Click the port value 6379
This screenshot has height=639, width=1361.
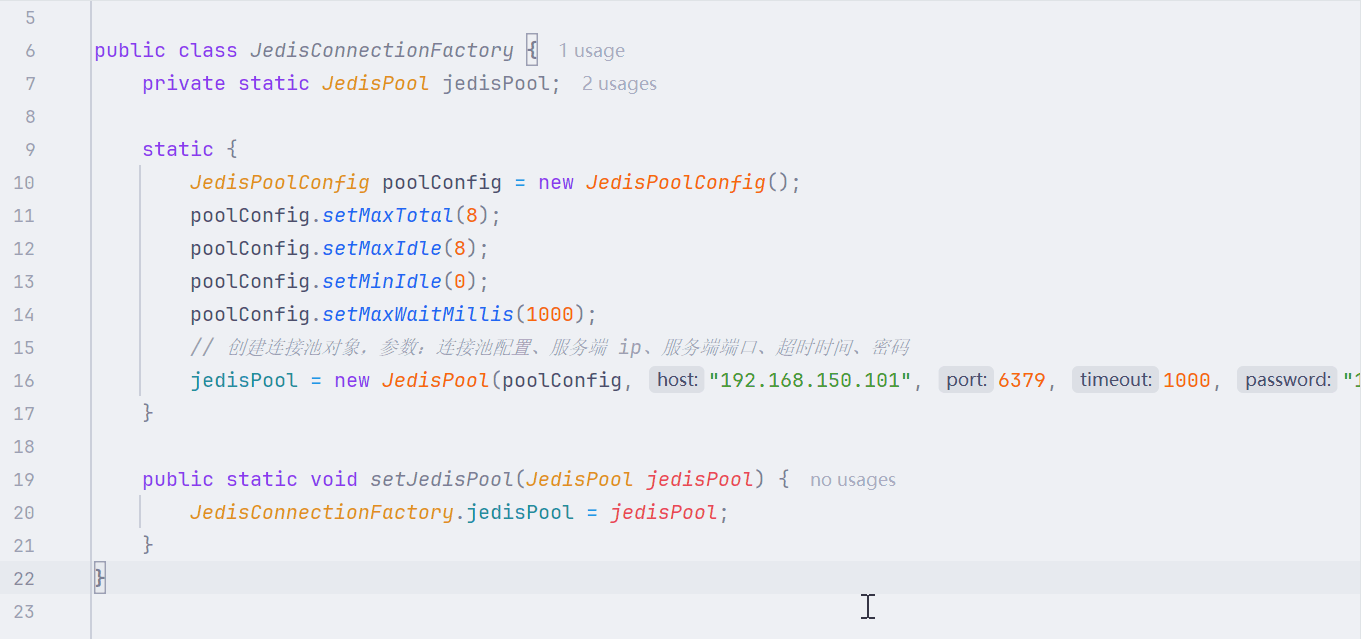[1021, 380]
